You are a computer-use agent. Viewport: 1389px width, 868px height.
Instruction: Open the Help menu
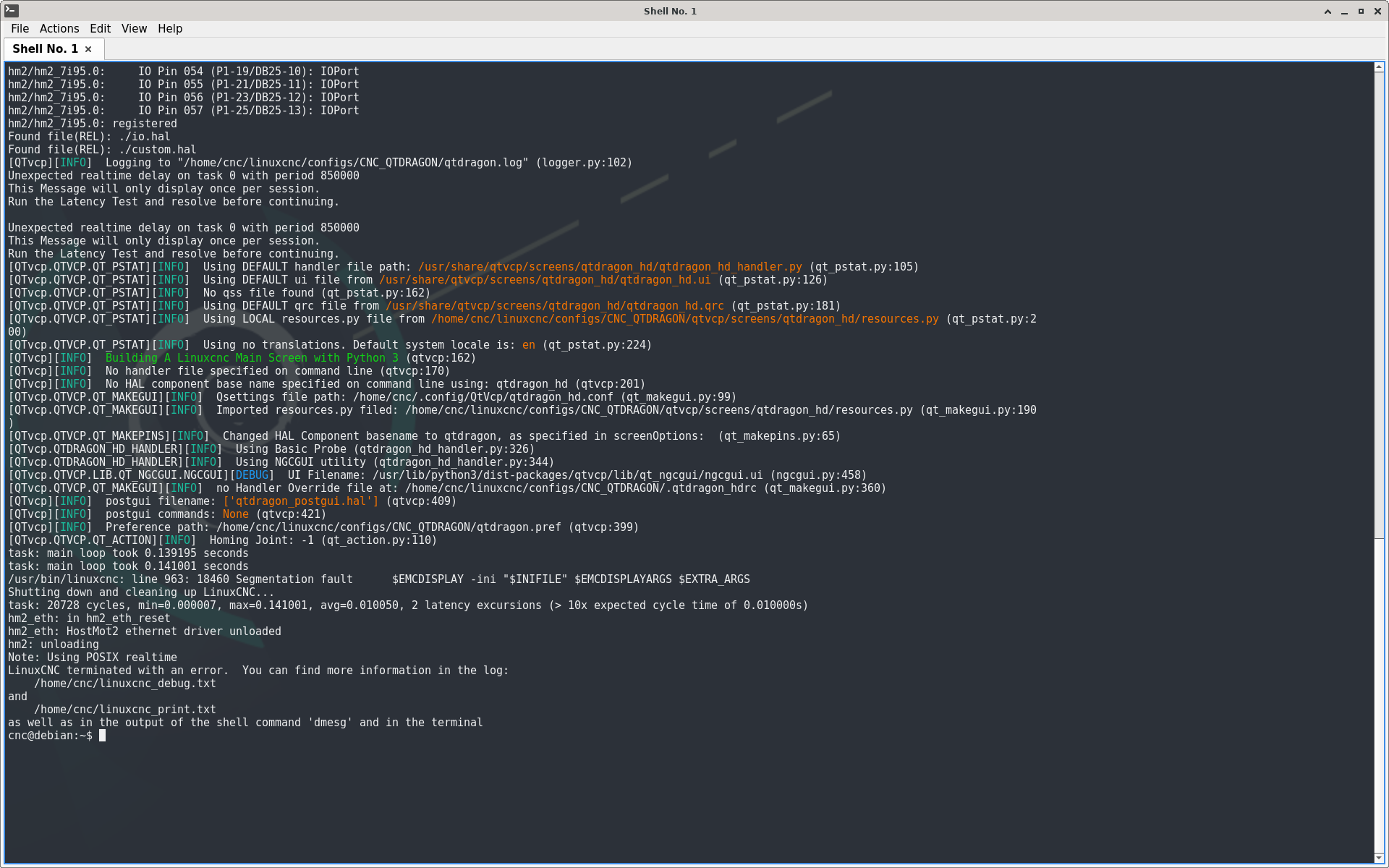[170, 28]
